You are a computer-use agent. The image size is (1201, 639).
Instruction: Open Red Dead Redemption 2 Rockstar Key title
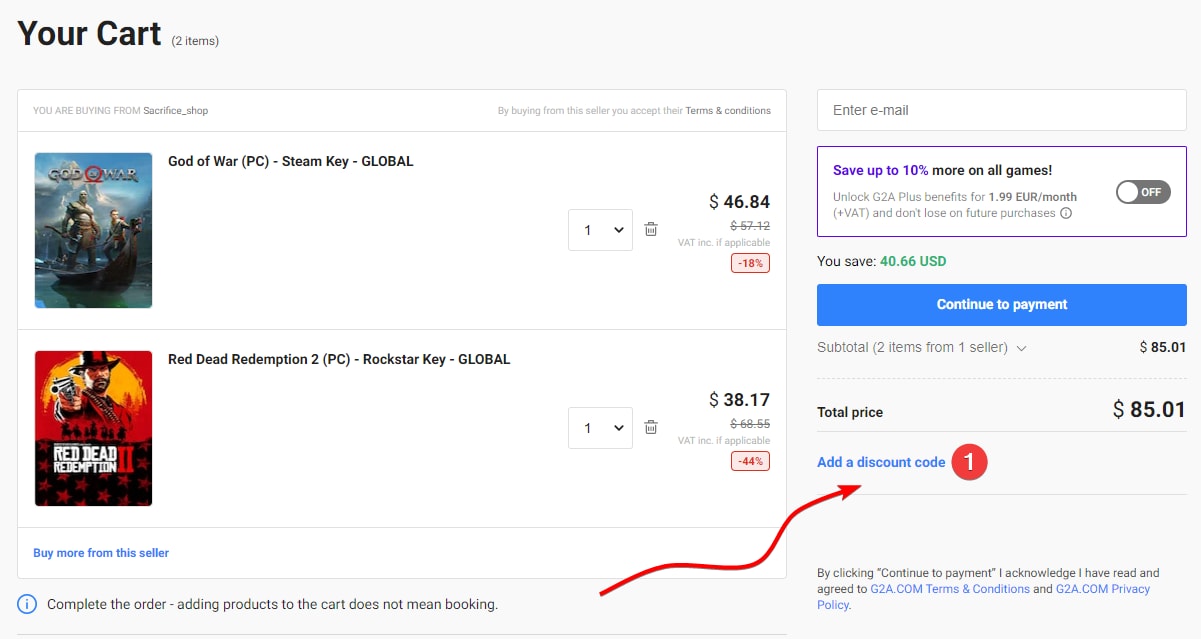point(339,359)
